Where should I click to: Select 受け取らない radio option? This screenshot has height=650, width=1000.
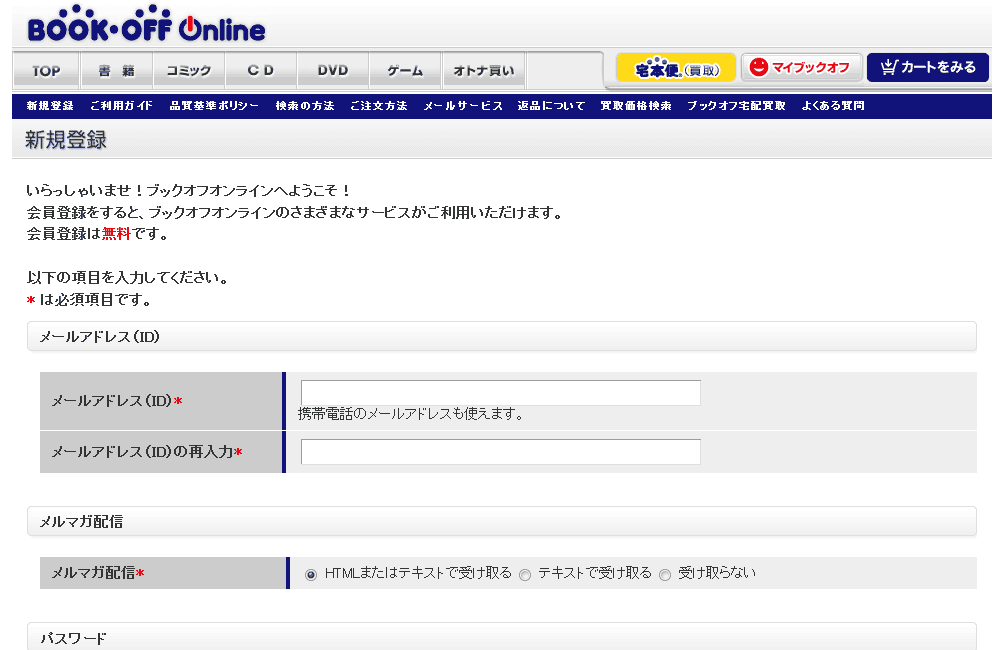coord(665,574)
